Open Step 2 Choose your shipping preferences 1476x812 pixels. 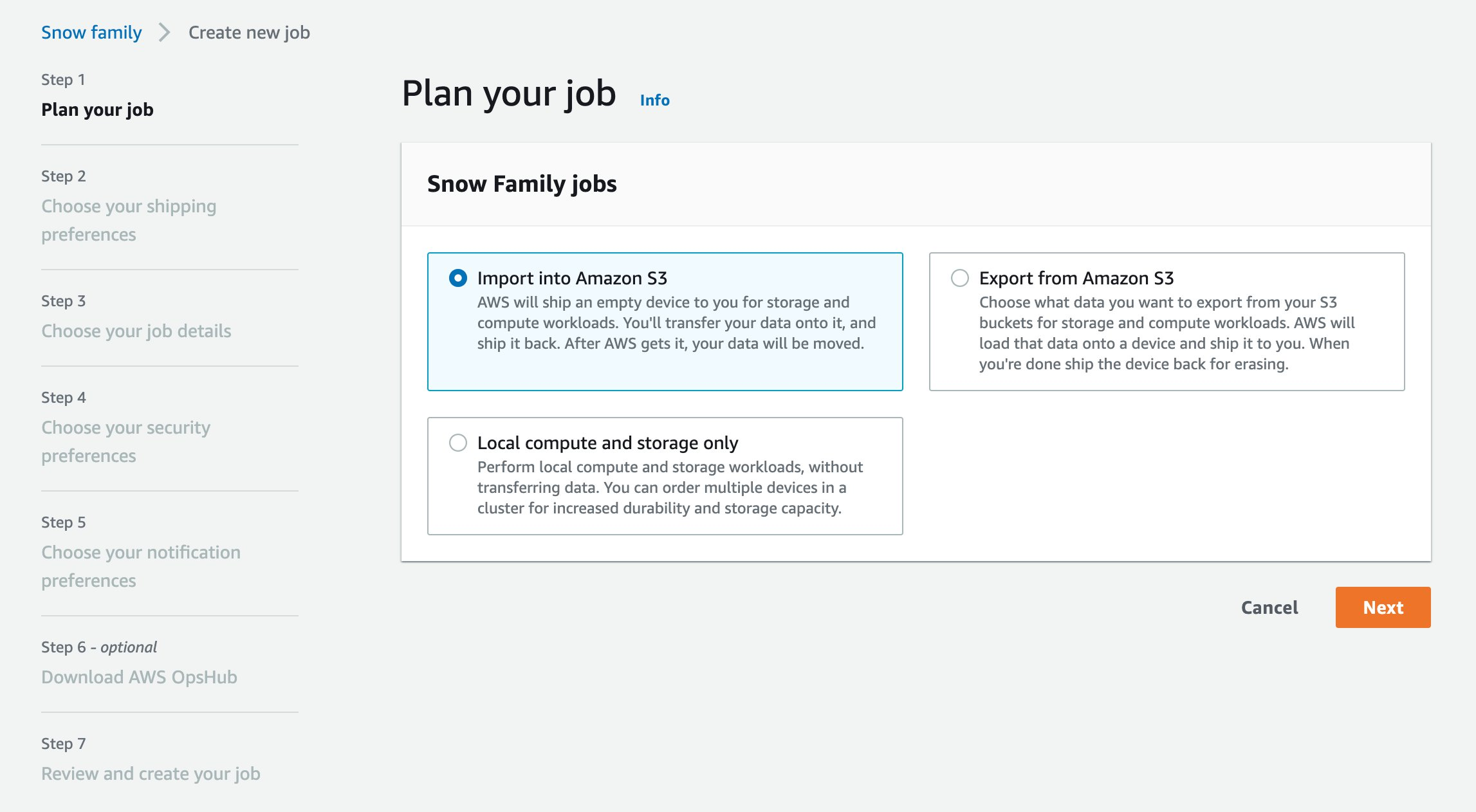point(128,219)
